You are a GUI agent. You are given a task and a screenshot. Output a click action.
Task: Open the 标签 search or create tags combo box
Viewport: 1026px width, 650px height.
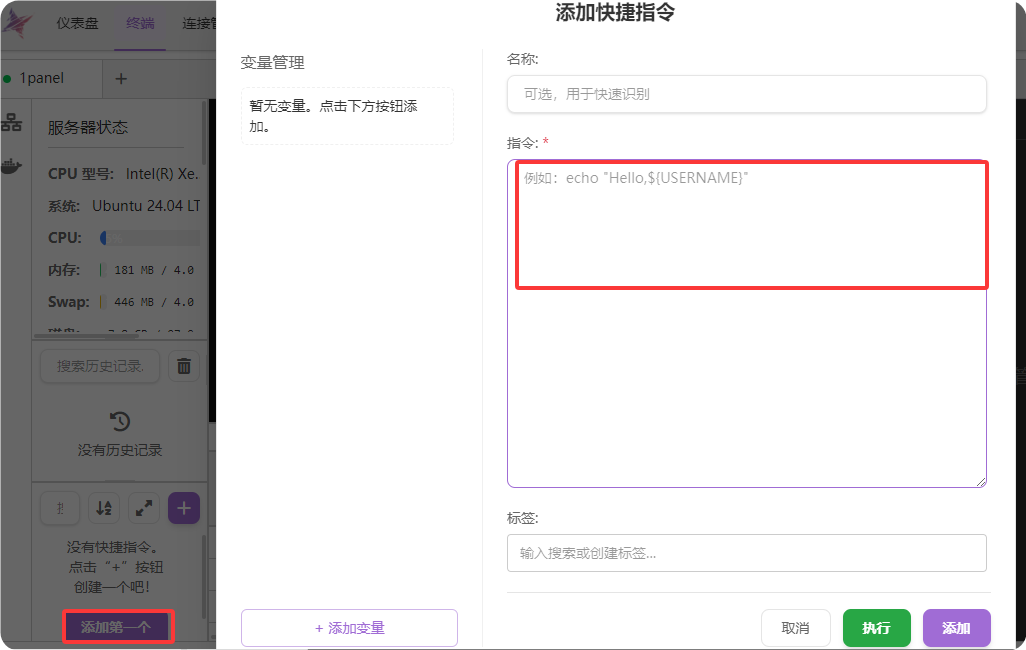click(746, 553)
